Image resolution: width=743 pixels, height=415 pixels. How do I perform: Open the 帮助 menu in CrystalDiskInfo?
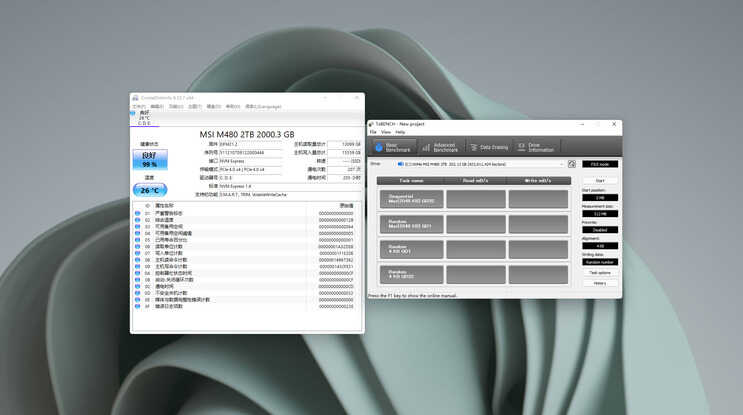click(233, 107)
